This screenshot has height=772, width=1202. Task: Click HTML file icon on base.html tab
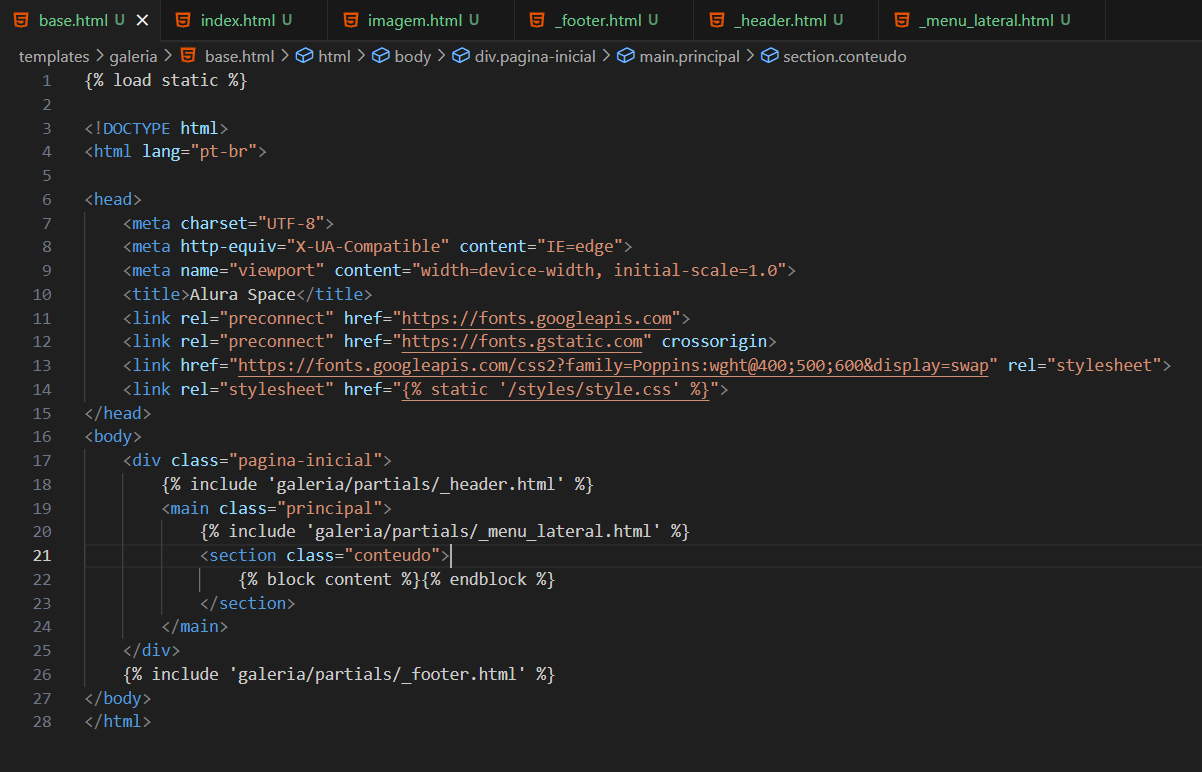point(20,20)
